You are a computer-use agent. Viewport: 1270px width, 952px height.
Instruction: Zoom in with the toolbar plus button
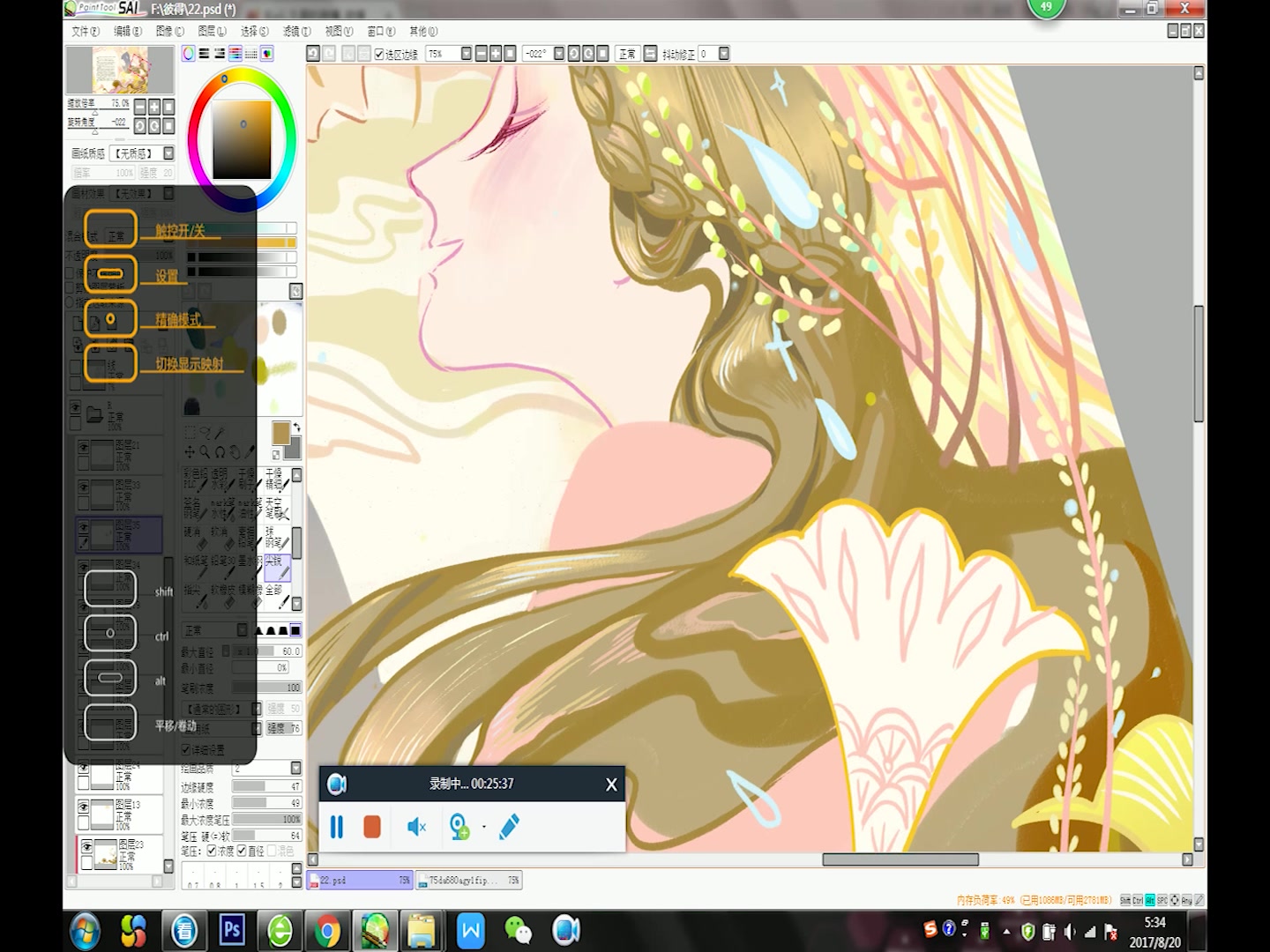pos(496,54)
